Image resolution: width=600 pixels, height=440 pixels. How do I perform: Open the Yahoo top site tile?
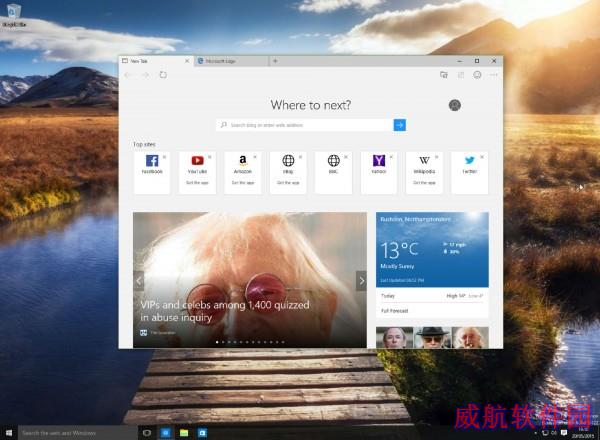[378, 173]
